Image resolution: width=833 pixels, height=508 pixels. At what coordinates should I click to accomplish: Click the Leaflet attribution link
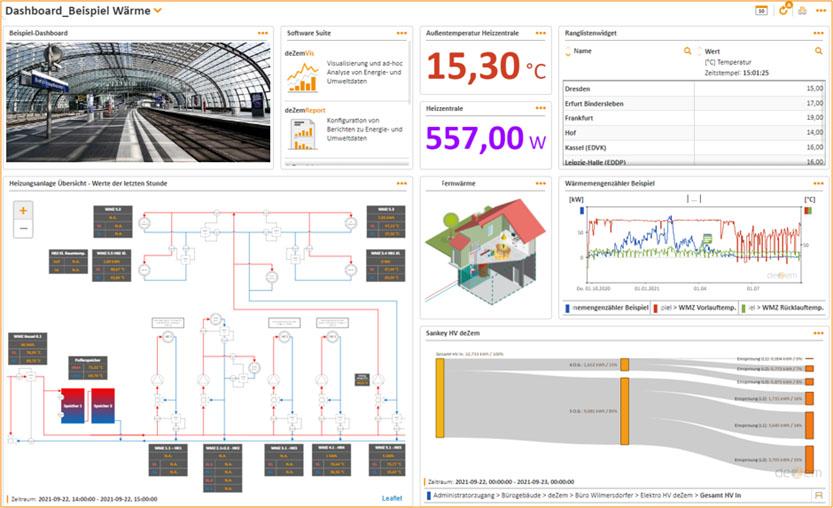click(392, 498)
